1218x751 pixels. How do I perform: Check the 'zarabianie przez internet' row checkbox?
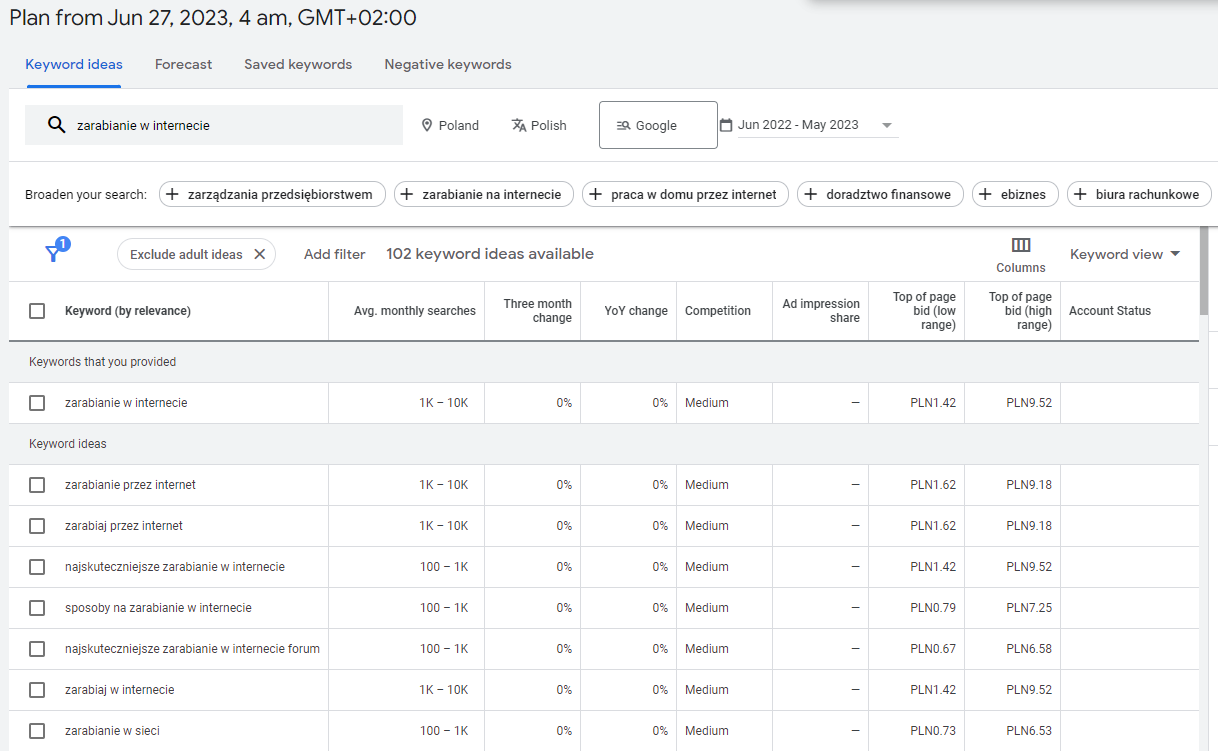click(x=37, y=485)
